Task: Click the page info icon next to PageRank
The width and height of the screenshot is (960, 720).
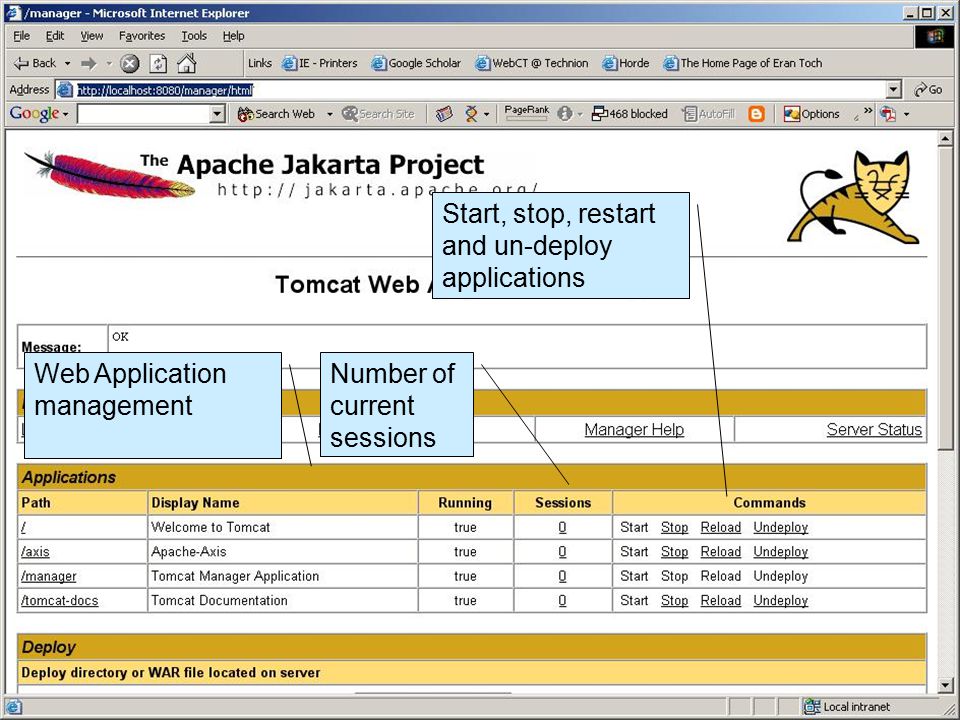Action: pyautogui.click(x=564, y=114)
